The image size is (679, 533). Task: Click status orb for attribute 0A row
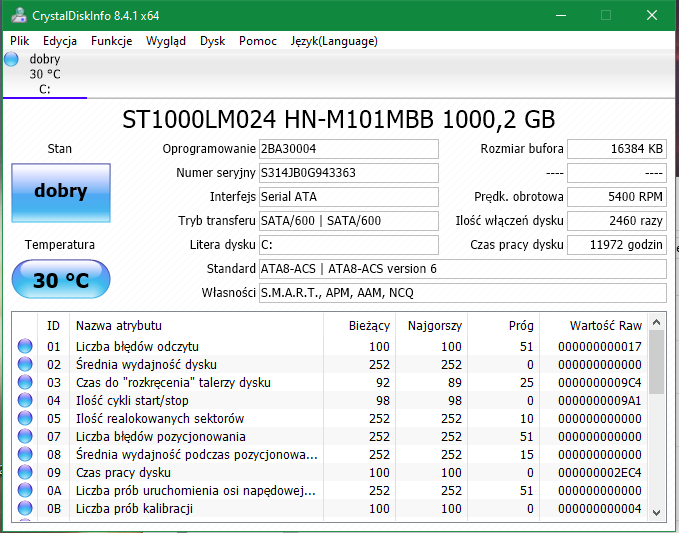(x=25, y=491)
